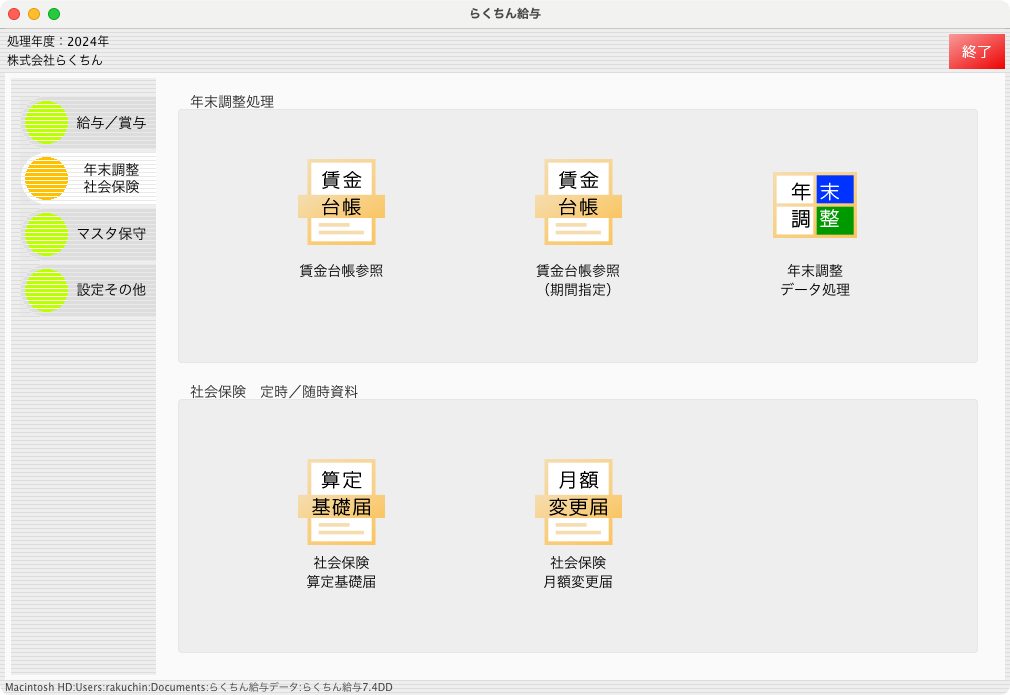Select the 年末調整 社会保険 menu

(88, 178)
